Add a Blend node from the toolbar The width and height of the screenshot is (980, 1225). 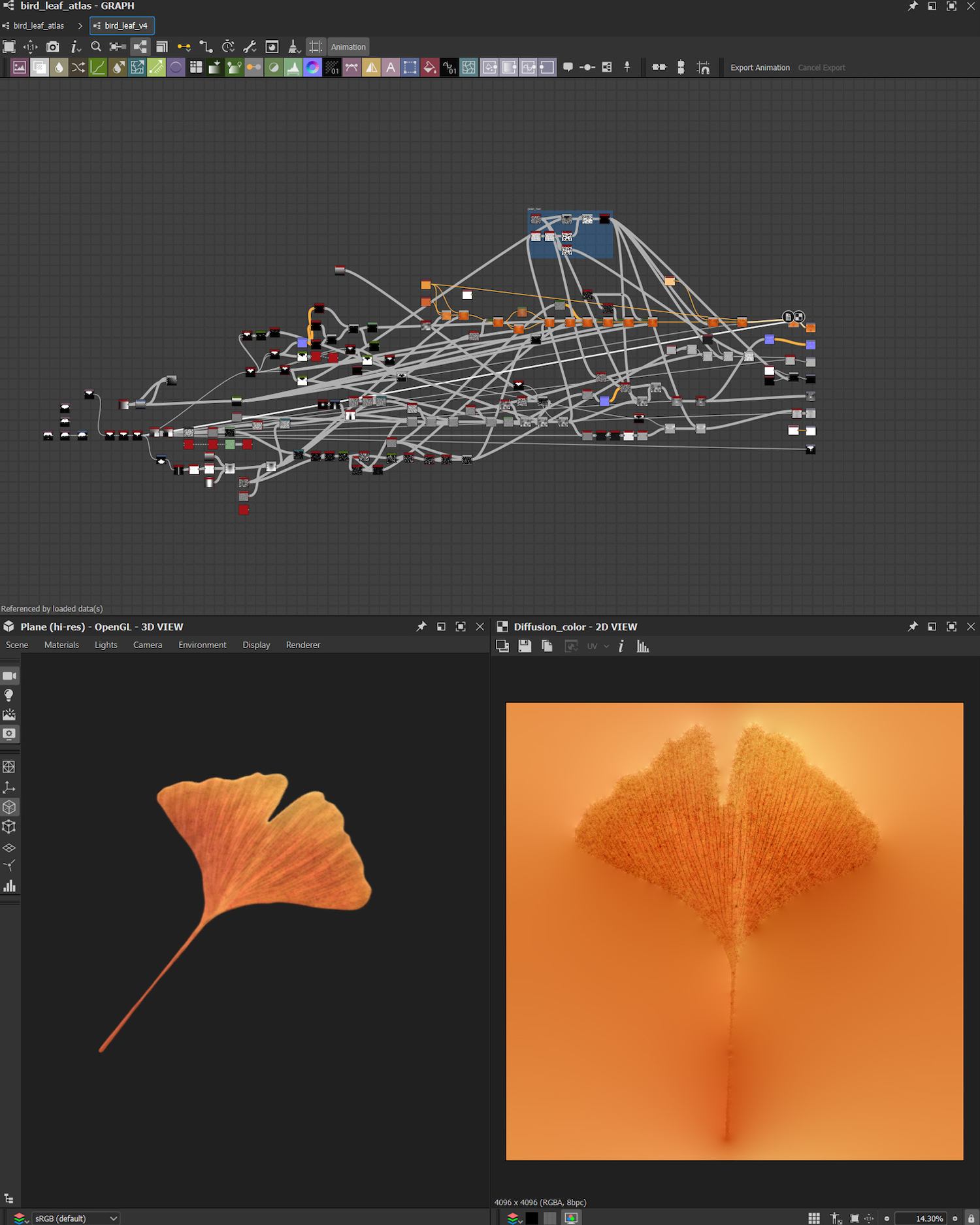point(39,67)
